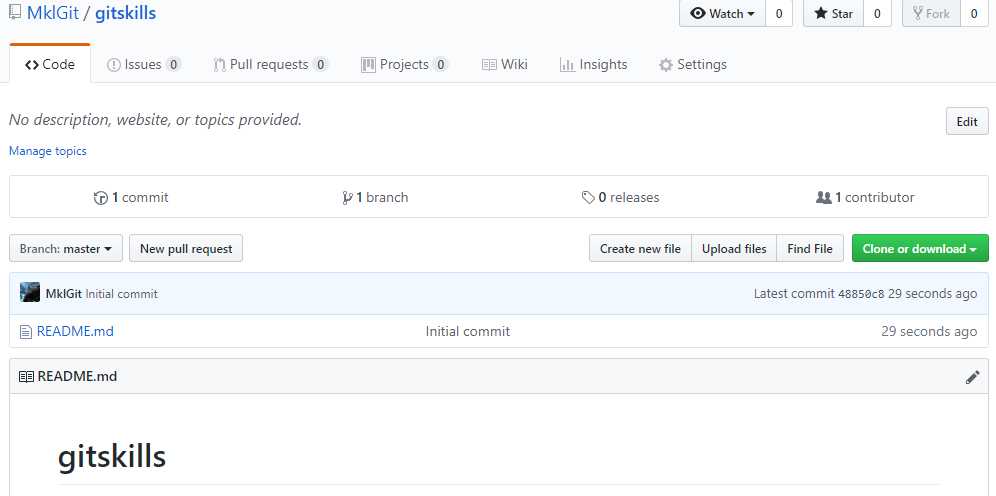Image resolution: width=996 pixels, height=496 pixels.
Task: Click the fork count next to Fork
Action: point(974,13)
